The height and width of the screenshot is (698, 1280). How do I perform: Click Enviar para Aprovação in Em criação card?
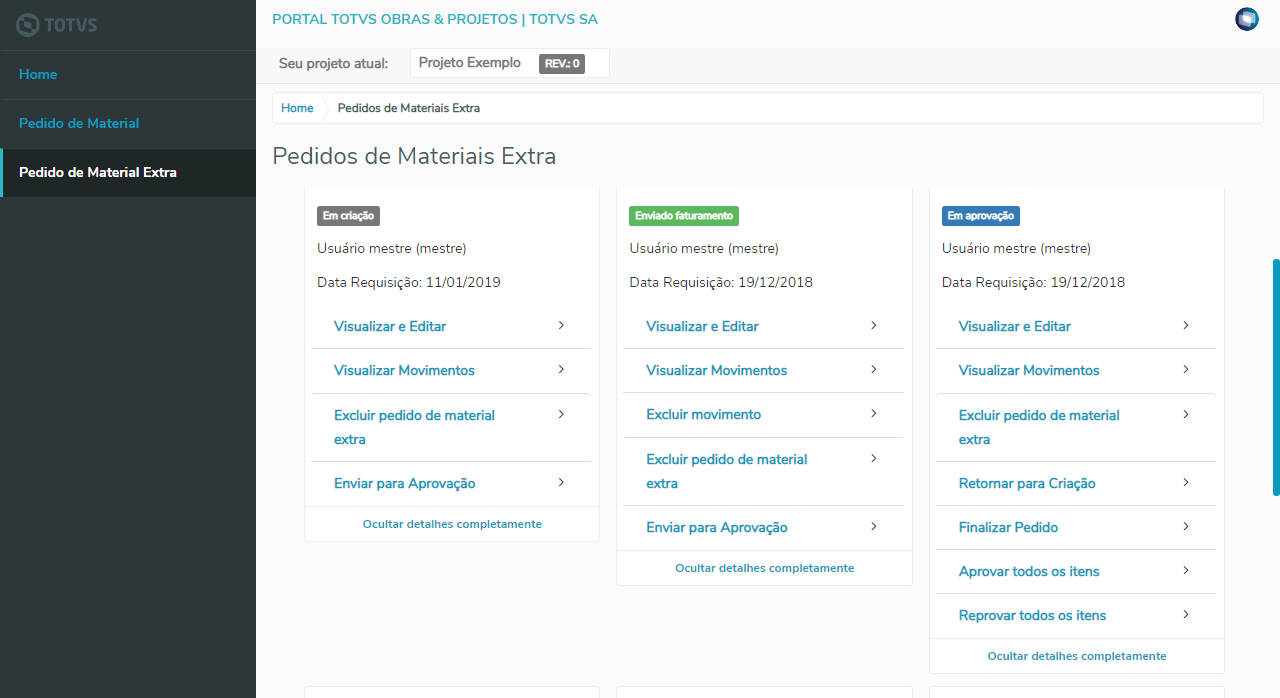[x=405, y=484]
